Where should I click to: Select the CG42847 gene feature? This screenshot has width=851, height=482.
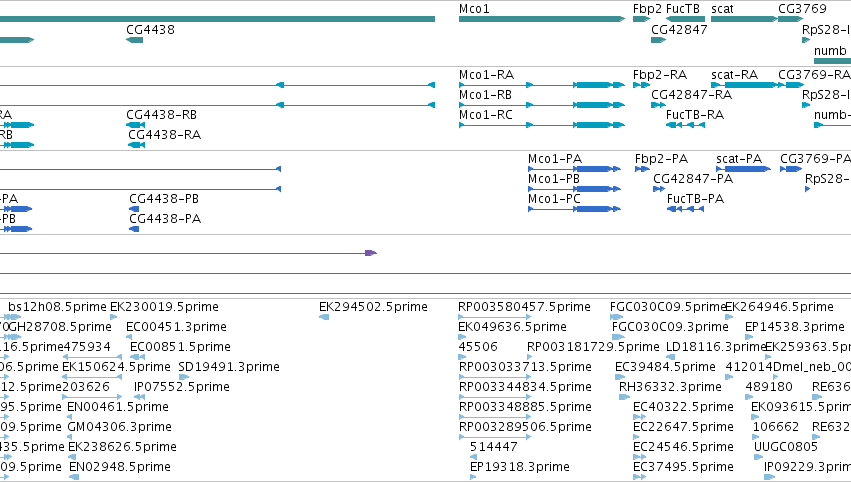[658, 40]
